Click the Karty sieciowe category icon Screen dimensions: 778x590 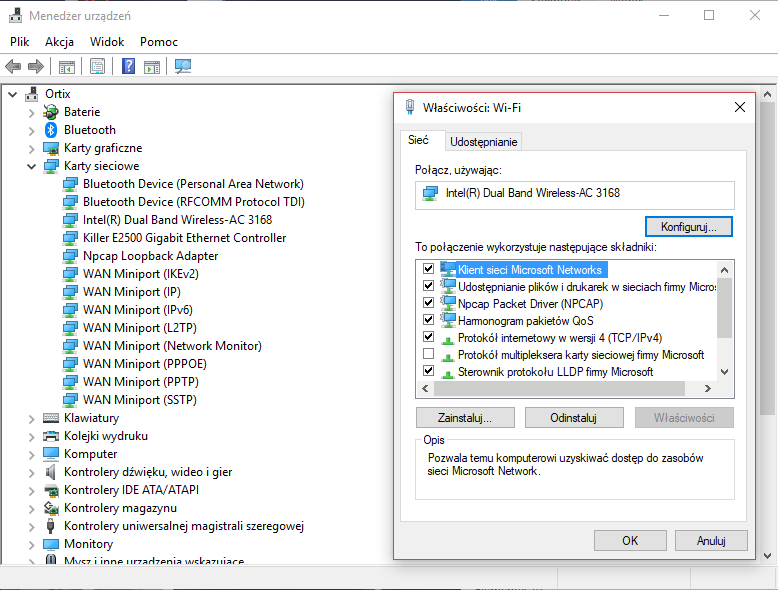[x=51, y=166]
